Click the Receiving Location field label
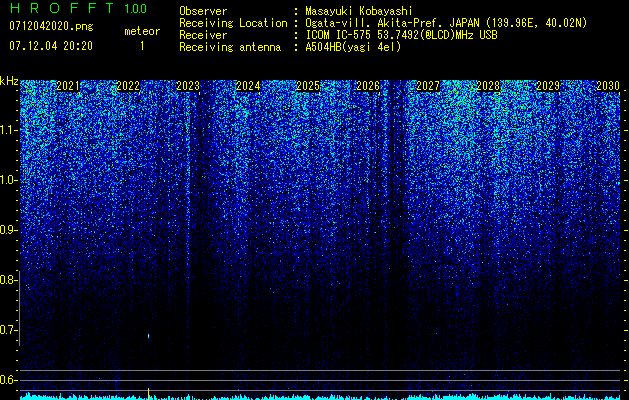This screenshot has width=629, height=400. point(233,23)
